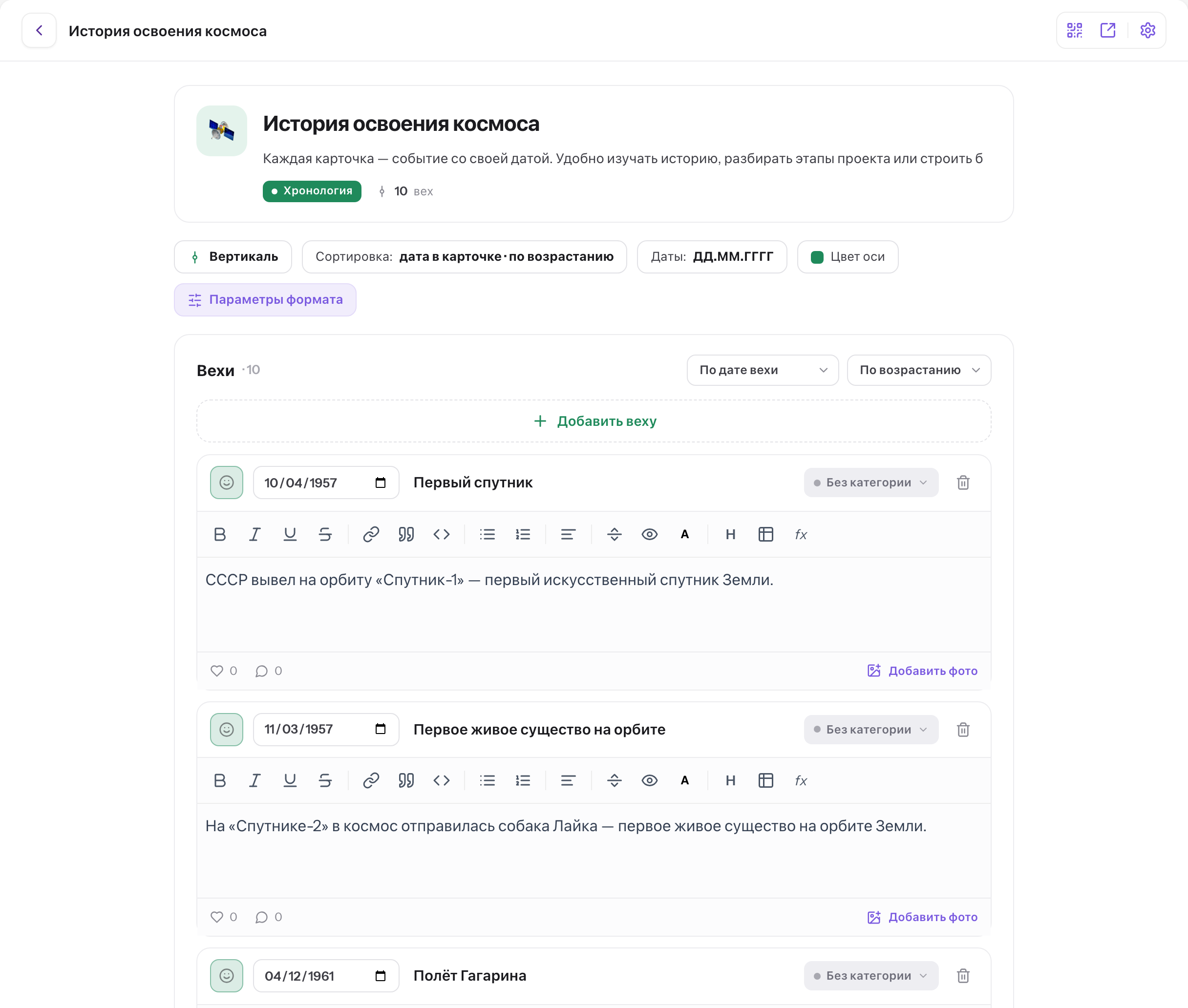Open the «Сортировка» format setting
1188x1008 pixels.
pos(464,257)
